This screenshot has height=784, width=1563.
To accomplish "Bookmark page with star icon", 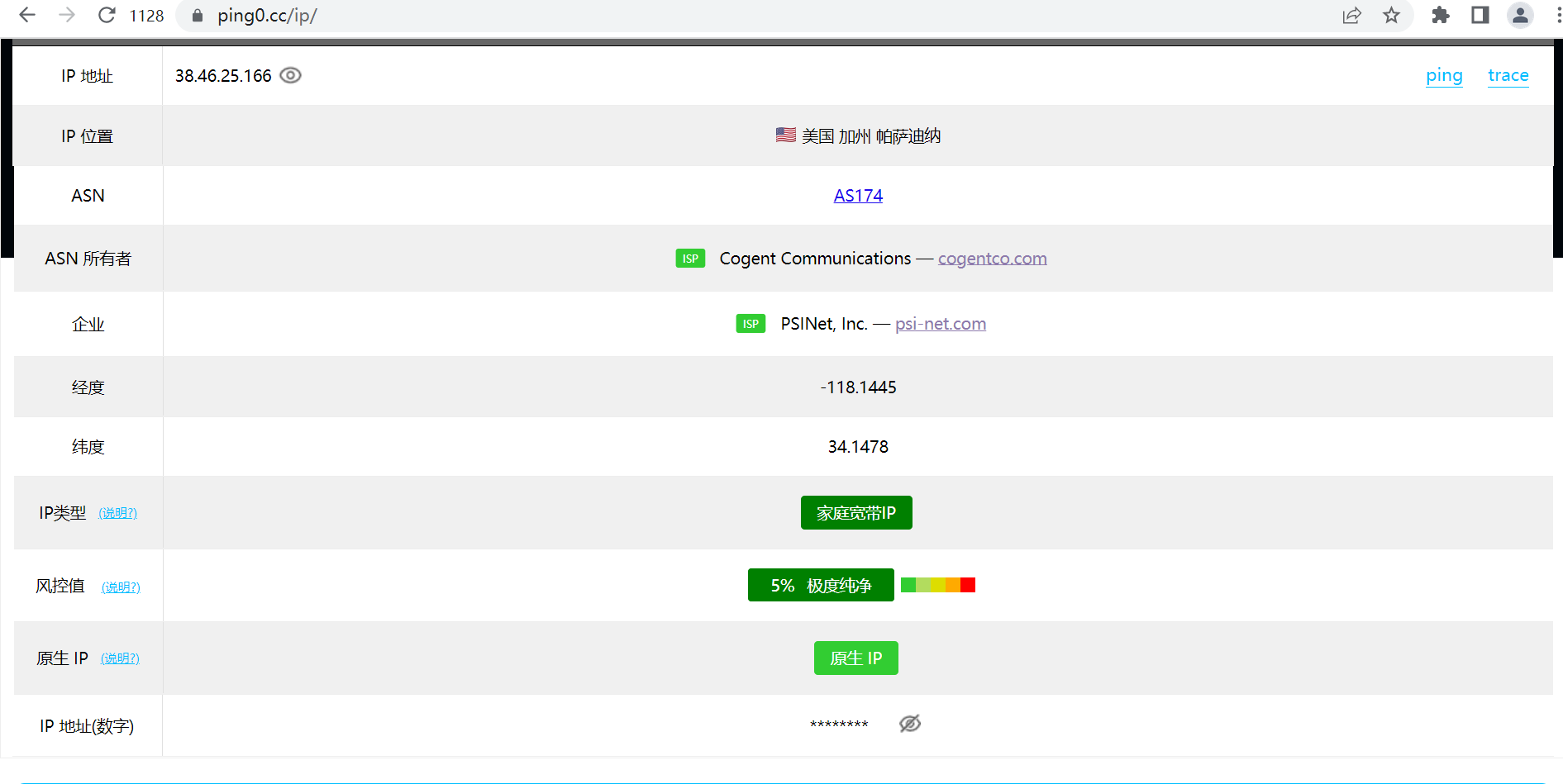I will pos(1392,15).
